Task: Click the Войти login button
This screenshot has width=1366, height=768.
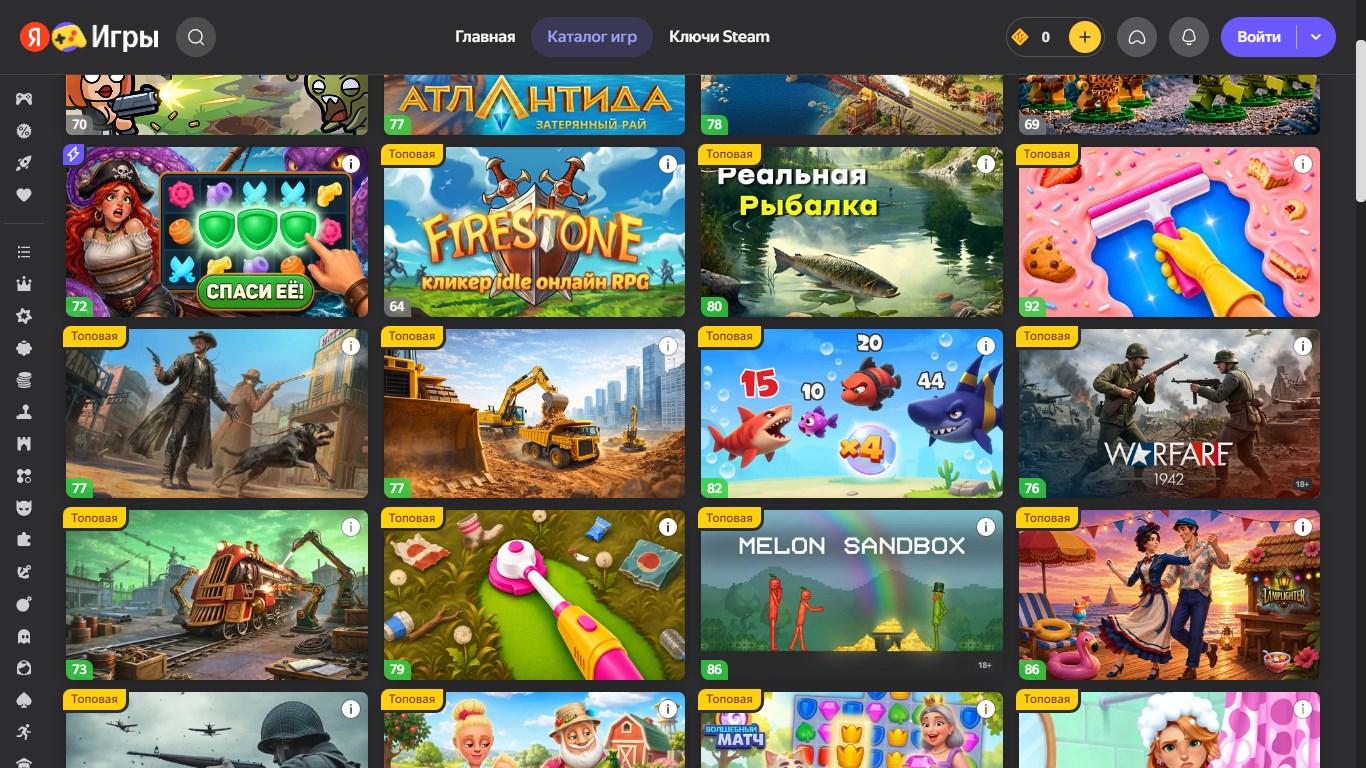Action: click(x=1259, y=37)
